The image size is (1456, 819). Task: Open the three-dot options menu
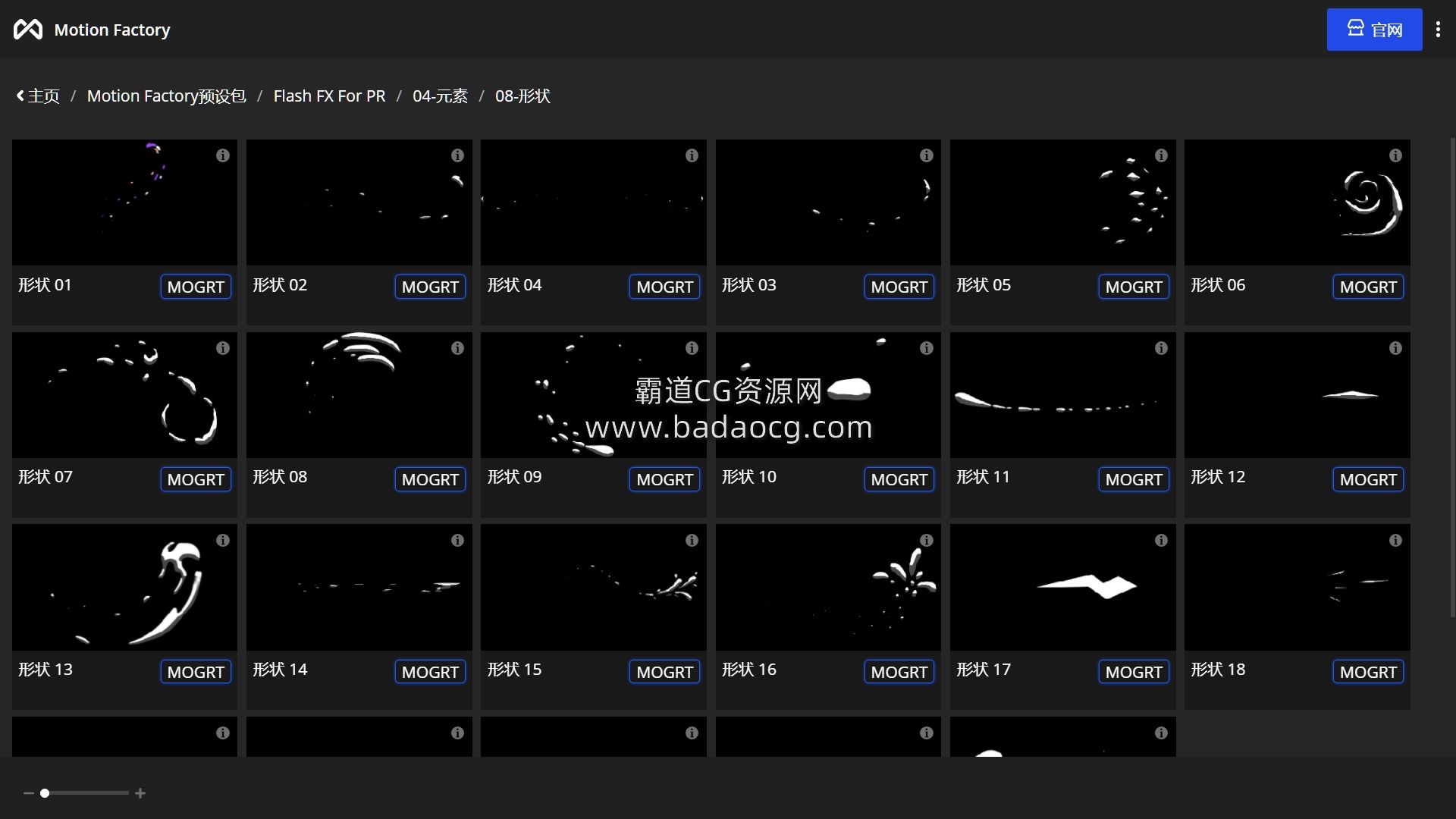[1438, 30]
